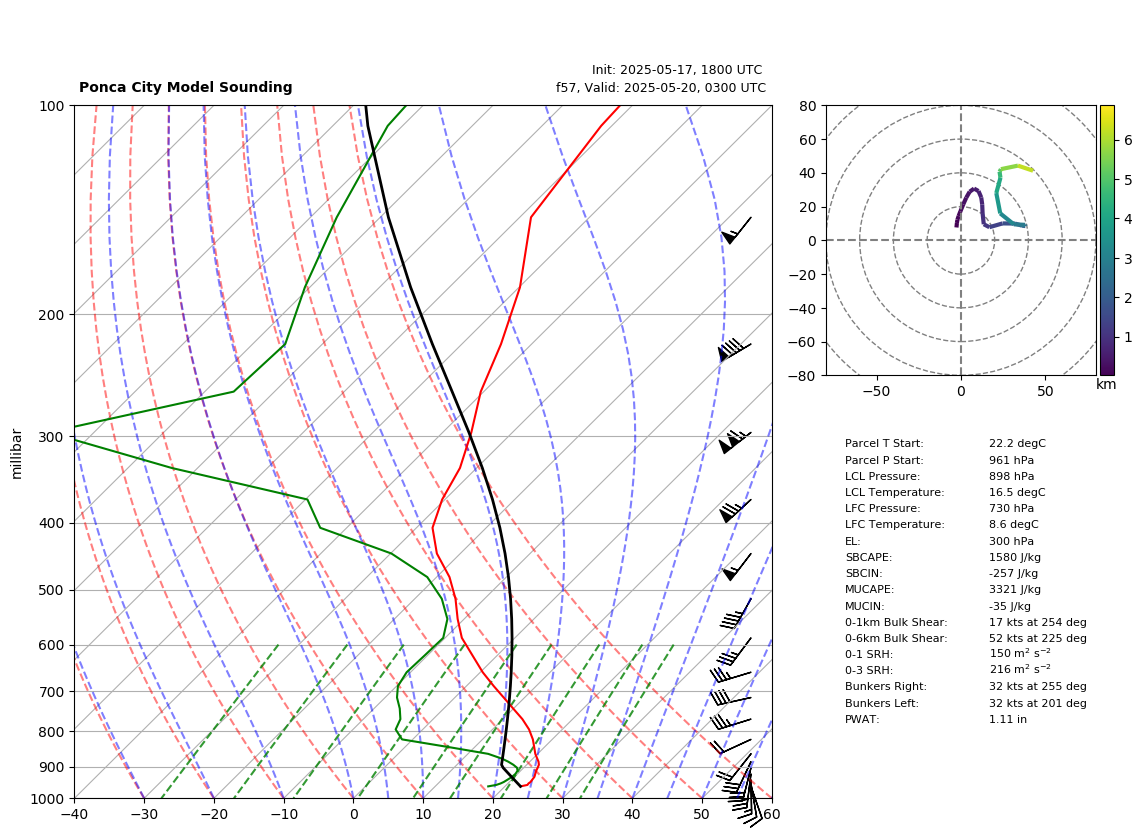Select the "Init: 2025-05-17, 1800 UTC" text
Image resolution: width=1142 pixels, height=837 pixels.
677,70
